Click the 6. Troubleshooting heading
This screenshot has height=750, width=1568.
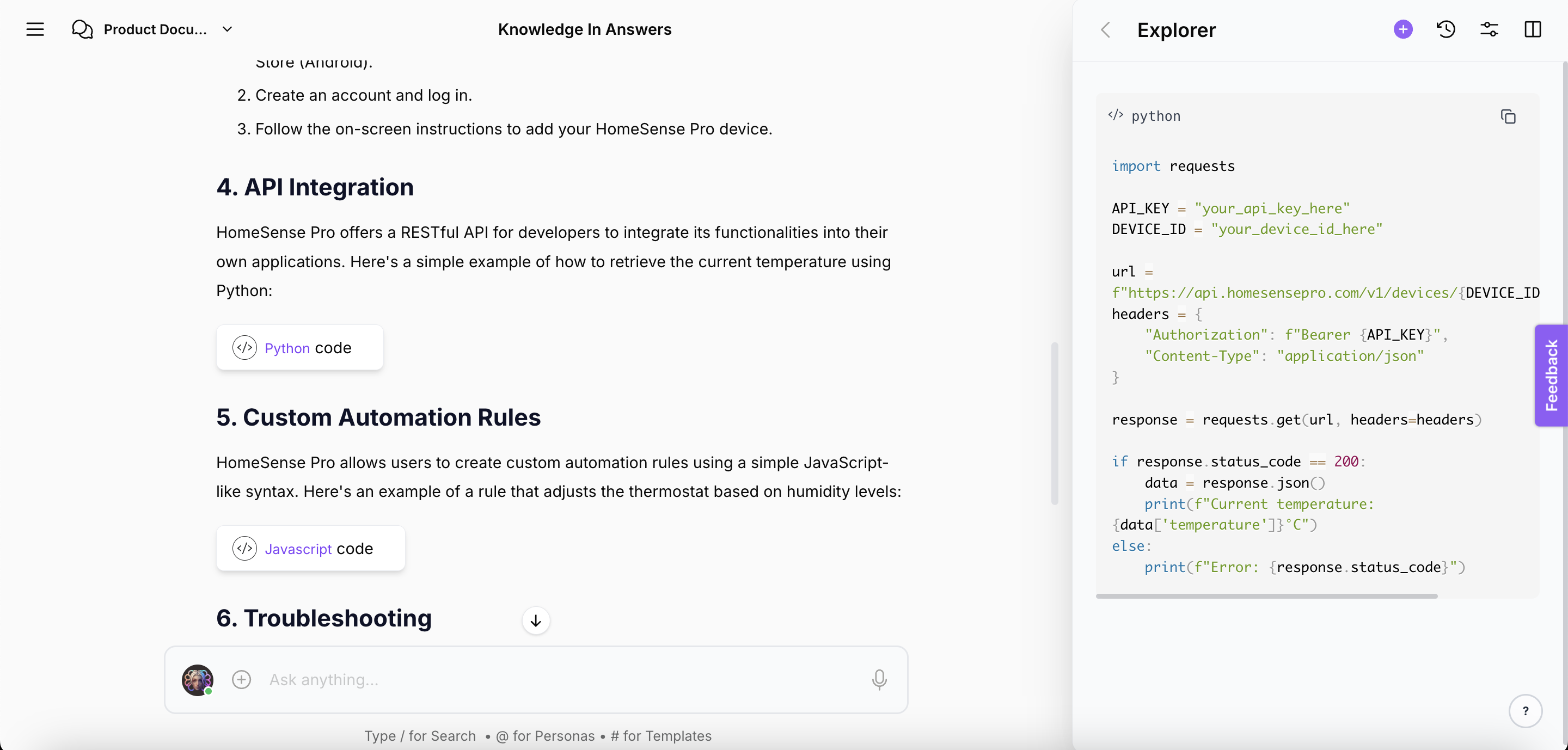pyautogui.click(x=324, y=618)
